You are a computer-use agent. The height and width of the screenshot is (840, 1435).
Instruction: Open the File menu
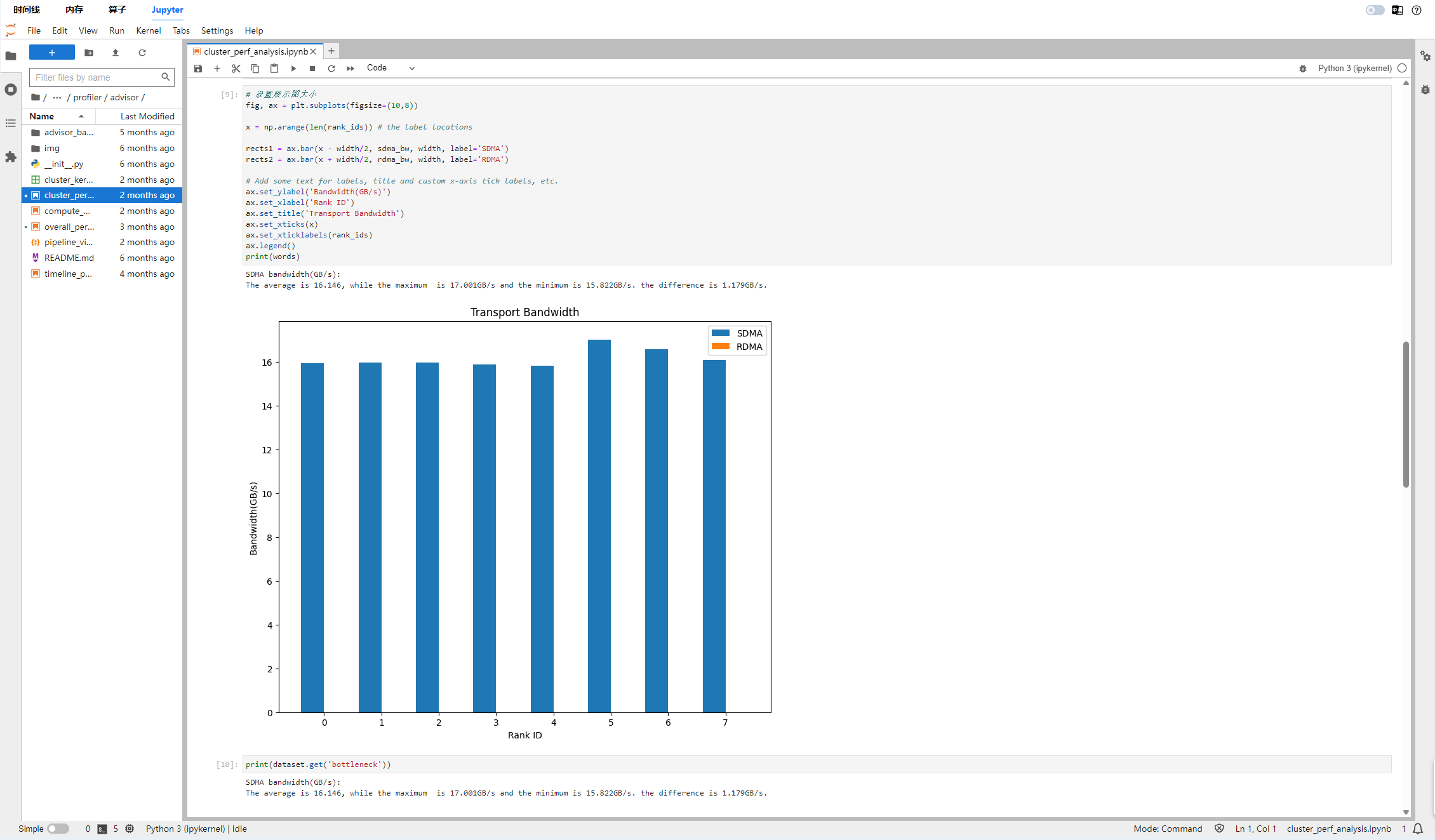point(34,30)
